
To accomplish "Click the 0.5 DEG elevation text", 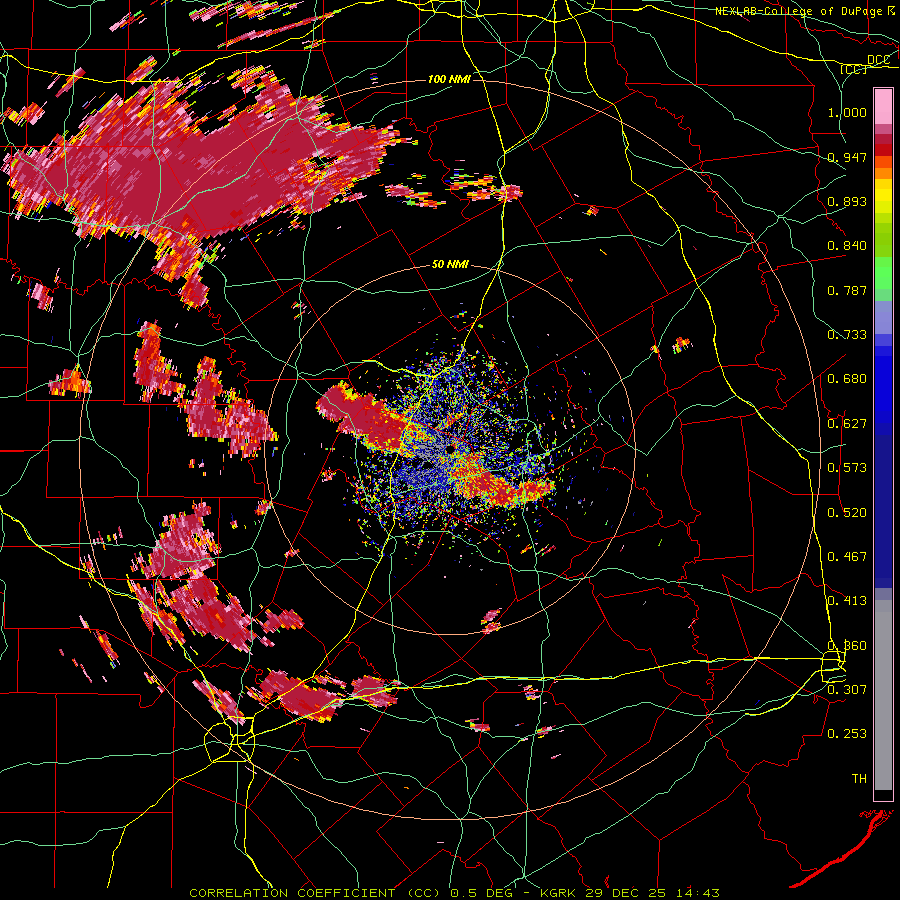I will point(481,893).
